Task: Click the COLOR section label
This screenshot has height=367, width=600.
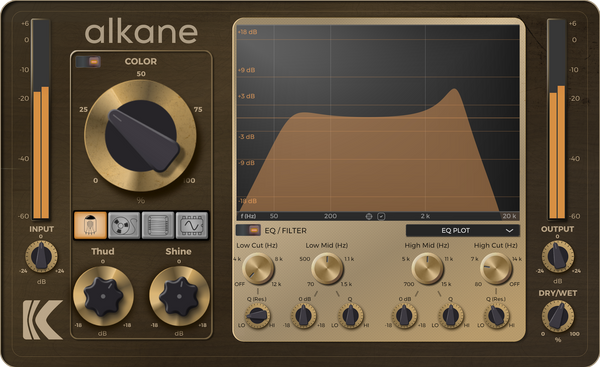Action: [x=141, y=61]
